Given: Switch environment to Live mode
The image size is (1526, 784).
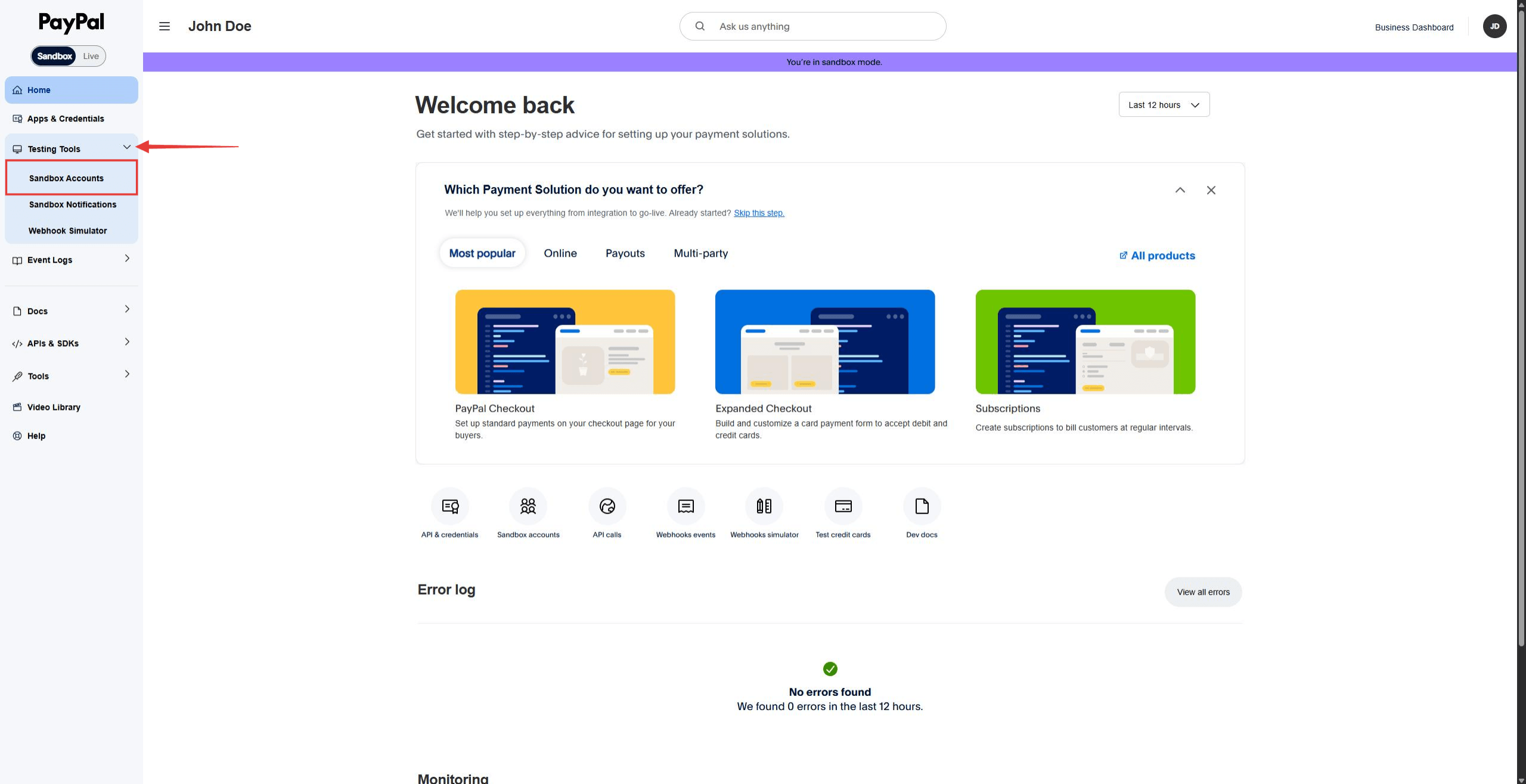Looking at the screenshot, I should (x=91, y=55).
